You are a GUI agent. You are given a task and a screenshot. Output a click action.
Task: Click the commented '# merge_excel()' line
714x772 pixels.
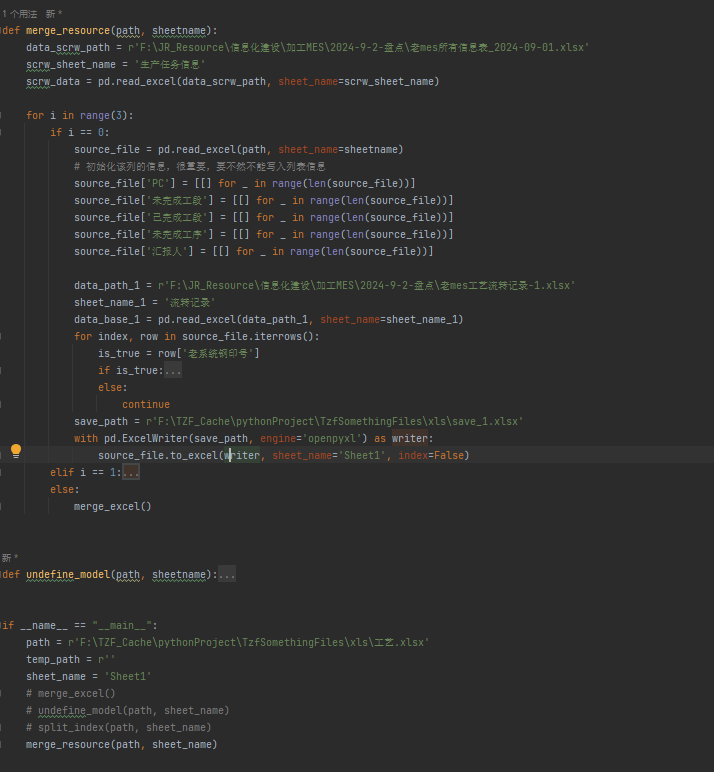70,693
